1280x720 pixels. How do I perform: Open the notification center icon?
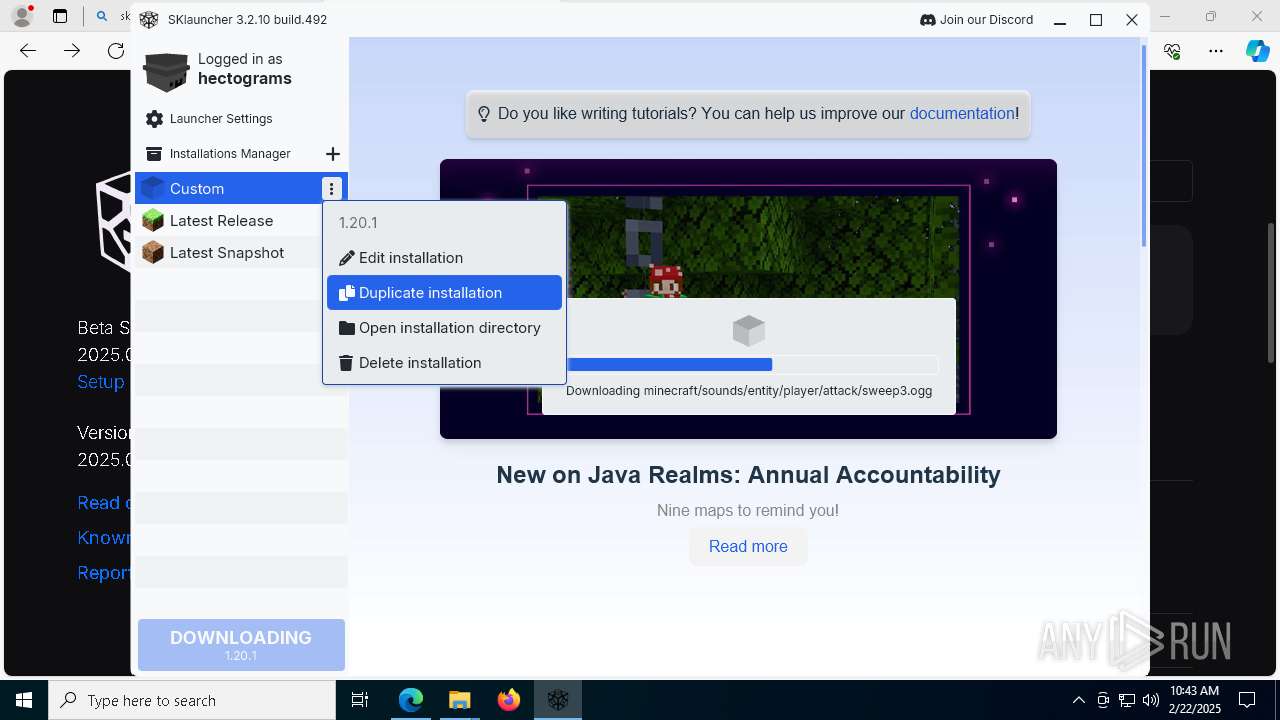[1247, 700]
